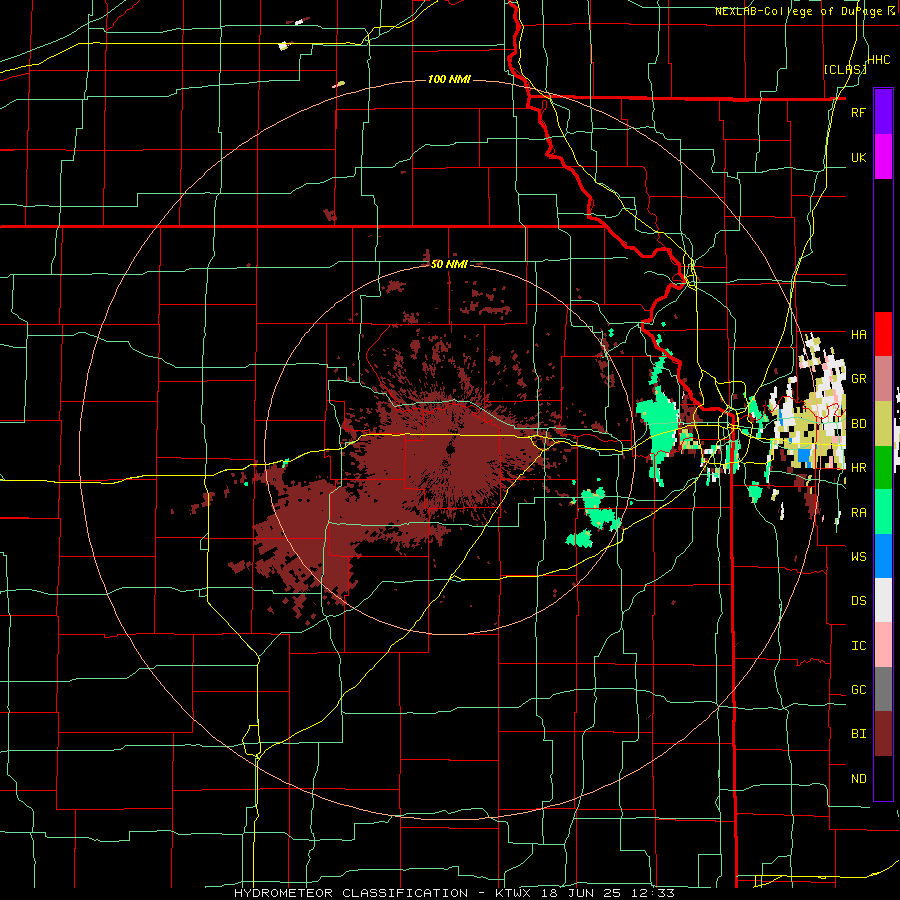The height and width of the screenshot is (900, 900).
Task: Click the purple RF legend color swatch
Action: (883, 112)
